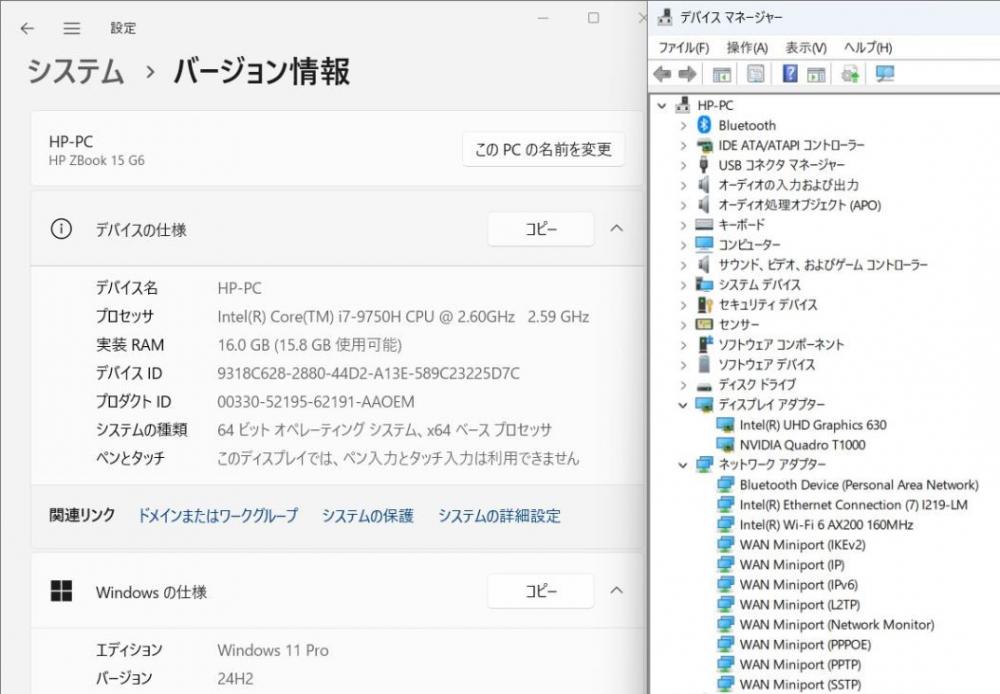Screen dimensions: 1000x694
Task: Click the USB connector manager category icon
Action: pyautogui.click(x=704, y=165)
